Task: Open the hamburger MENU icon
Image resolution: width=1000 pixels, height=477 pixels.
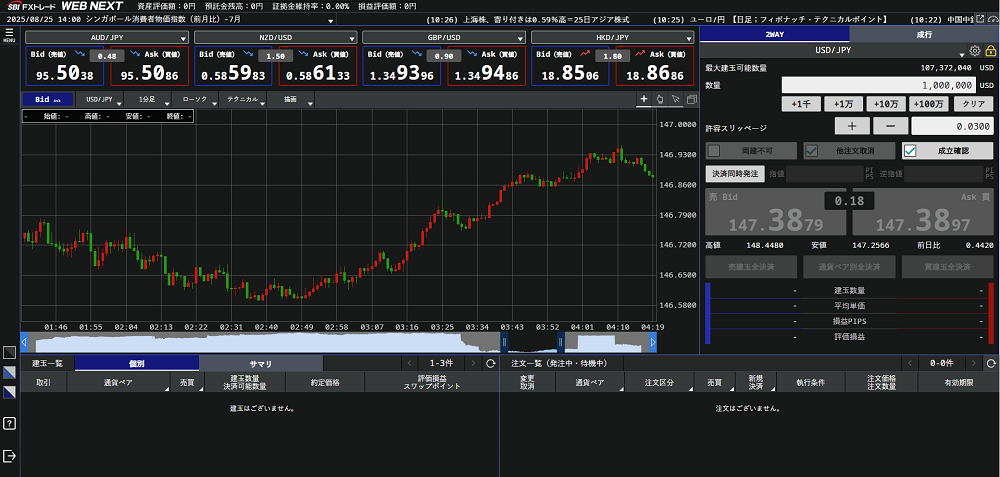Action: pyautogui.click(x=9, y=35)
